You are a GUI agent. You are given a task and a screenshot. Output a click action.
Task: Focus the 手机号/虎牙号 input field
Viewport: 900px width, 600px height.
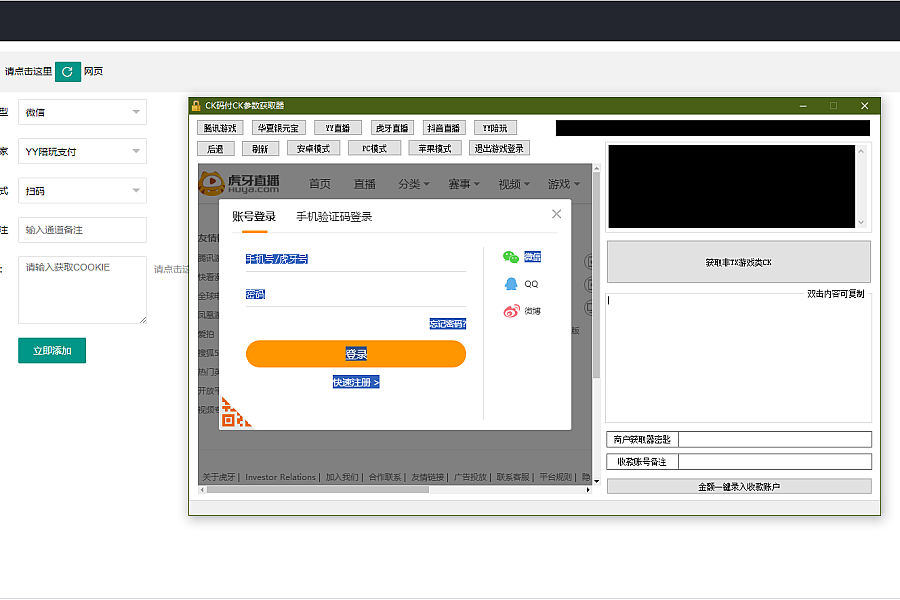[356, 259]
